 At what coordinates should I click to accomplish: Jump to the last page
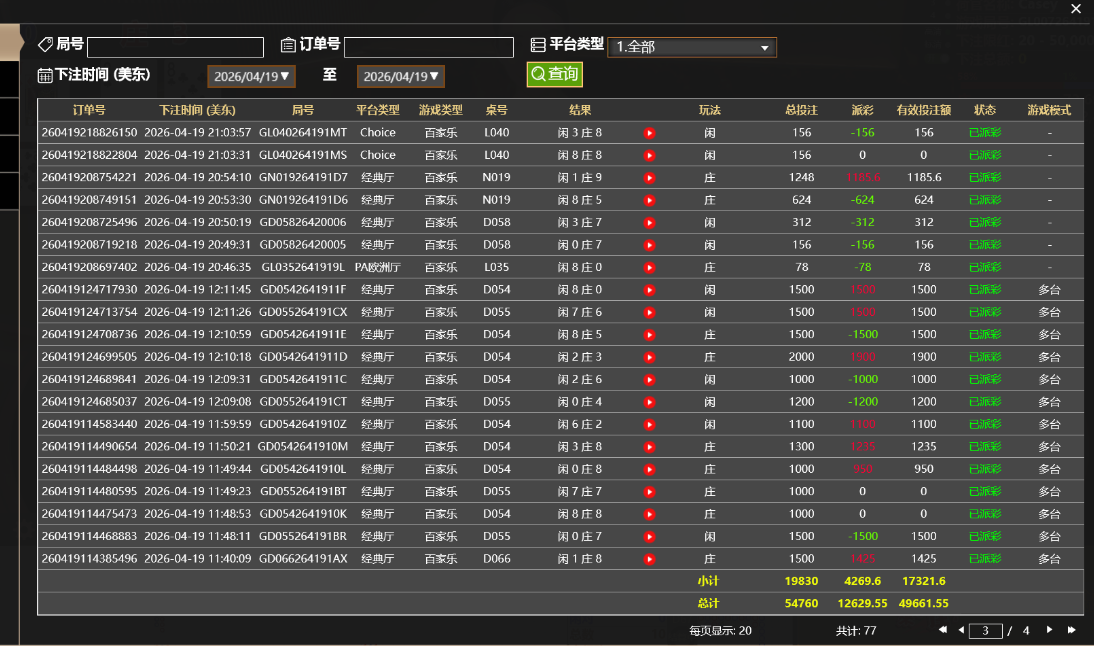pos(1072,630)
